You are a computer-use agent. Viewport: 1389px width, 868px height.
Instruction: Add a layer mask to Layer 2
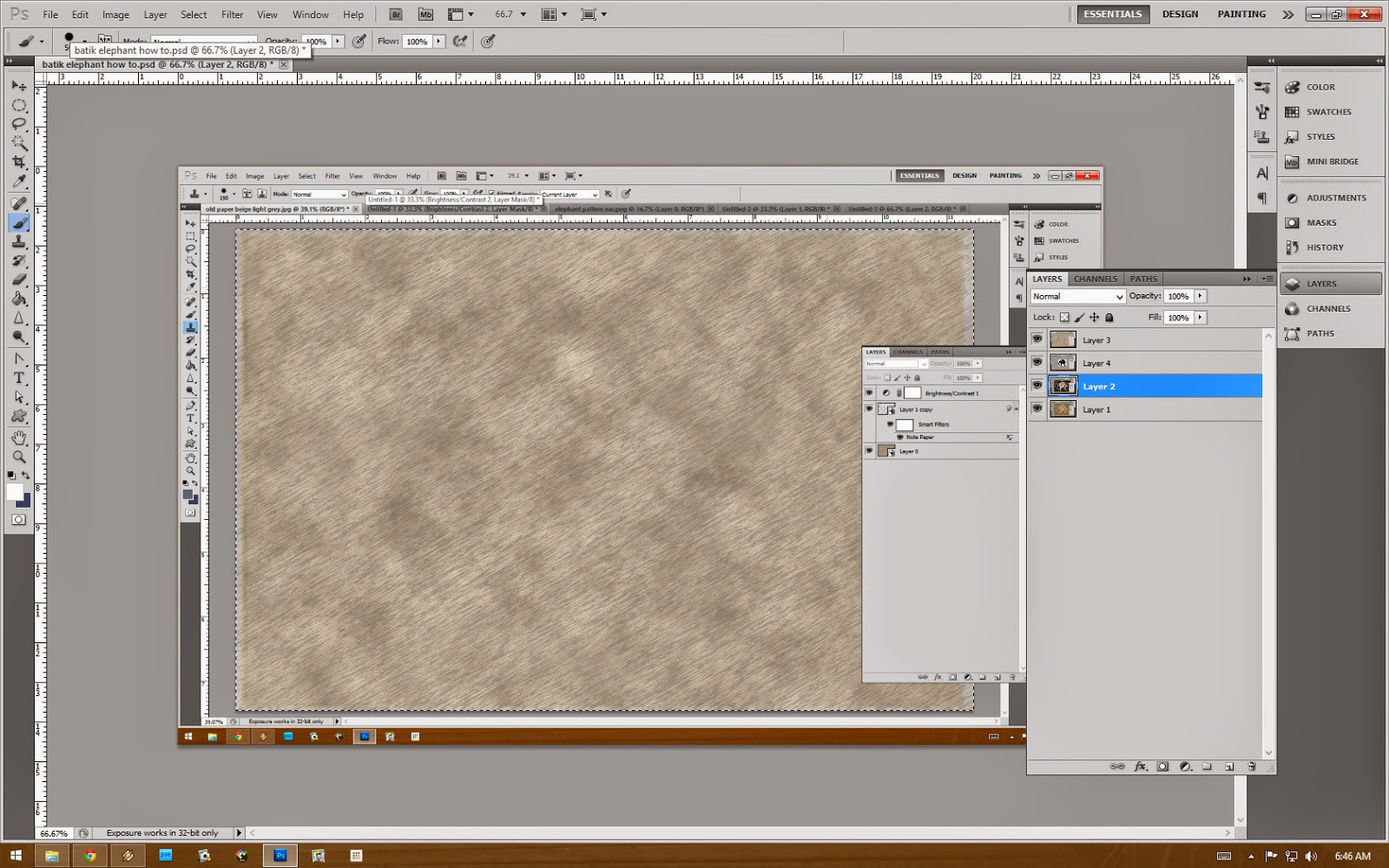pos(1162,766)
